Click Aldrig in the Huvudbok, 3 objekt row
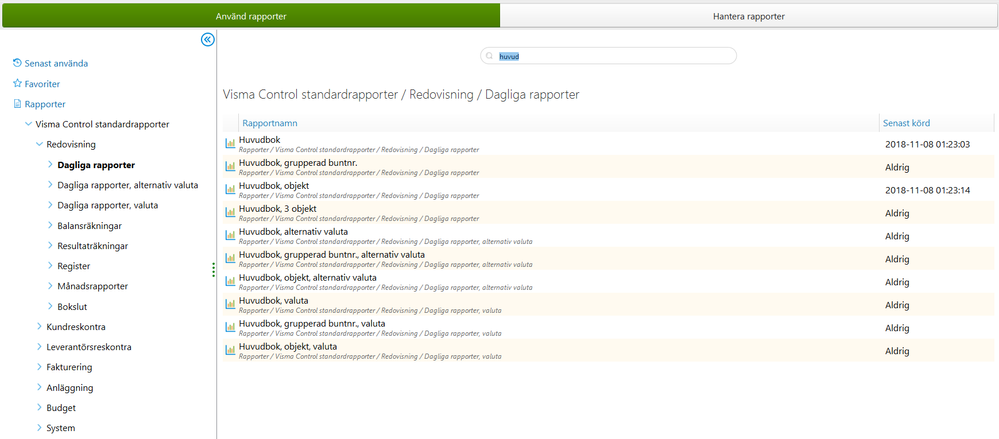Image resolution: width=999 pixels, height=439 pixels. click(x=897, y=213)
